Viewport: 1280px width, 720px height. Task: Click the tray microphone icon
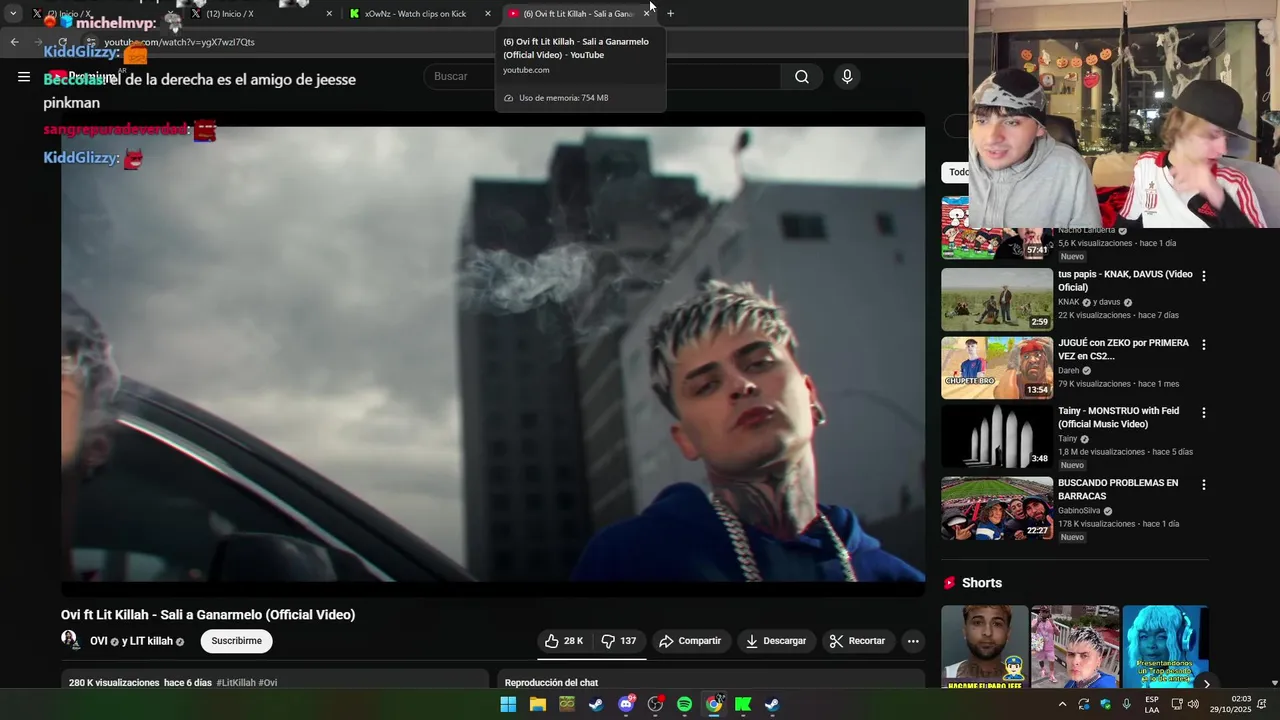tap(1127, 704)
